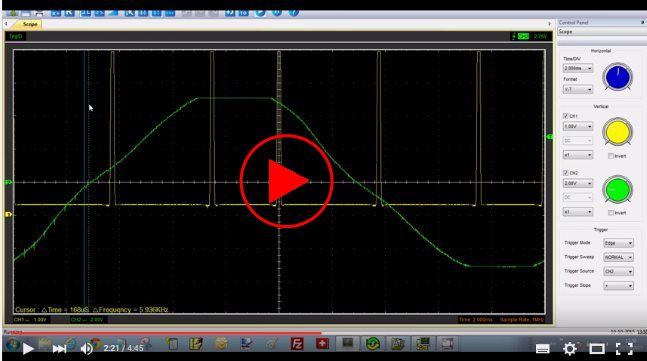This screenshot has width=647, height=361.
Task: Adjust the green CH2 vertical knob
Action: click(617, 189)
